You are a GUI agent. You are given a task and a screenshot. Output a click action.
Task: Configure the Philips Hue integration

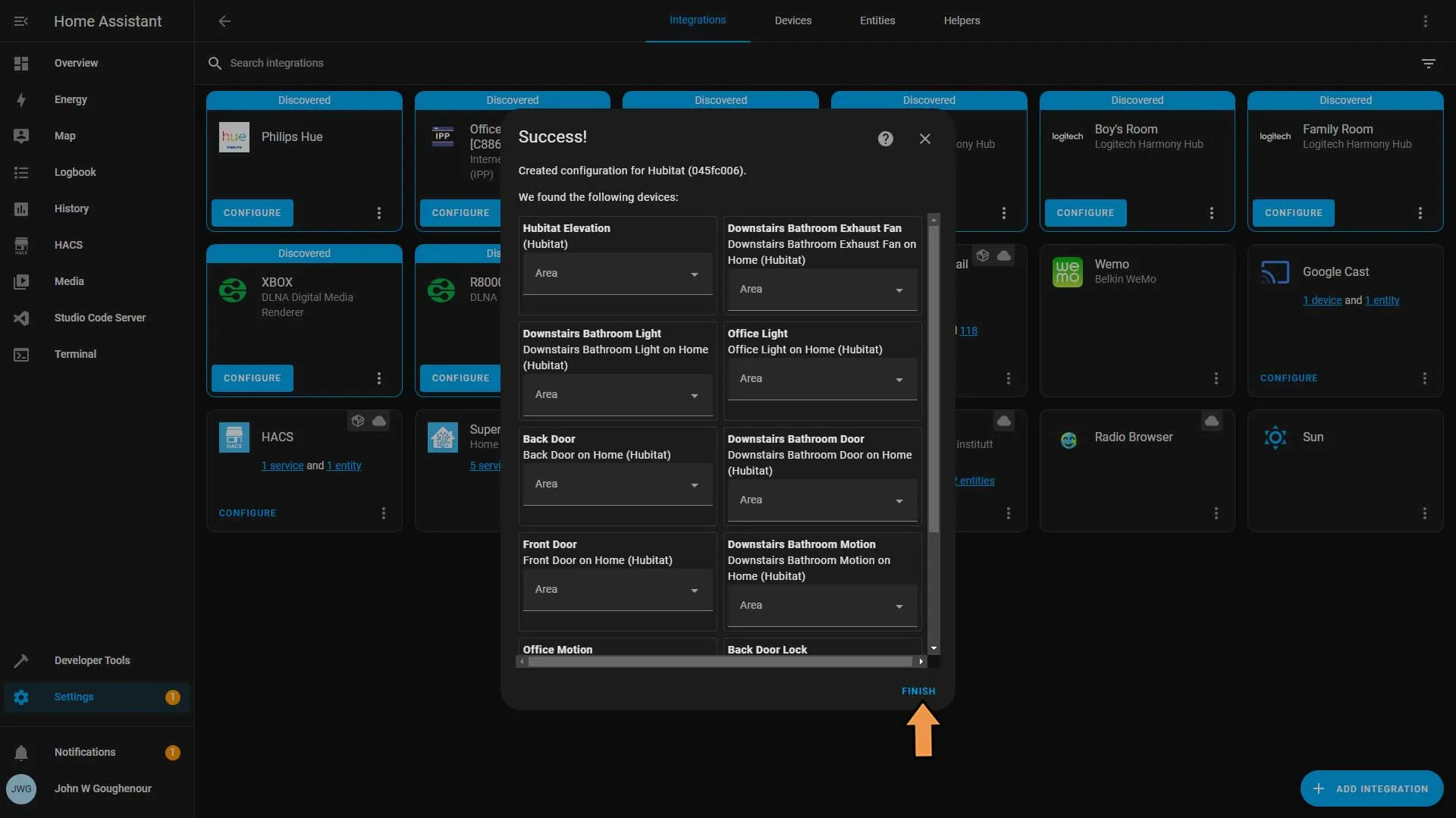(253, 213)
